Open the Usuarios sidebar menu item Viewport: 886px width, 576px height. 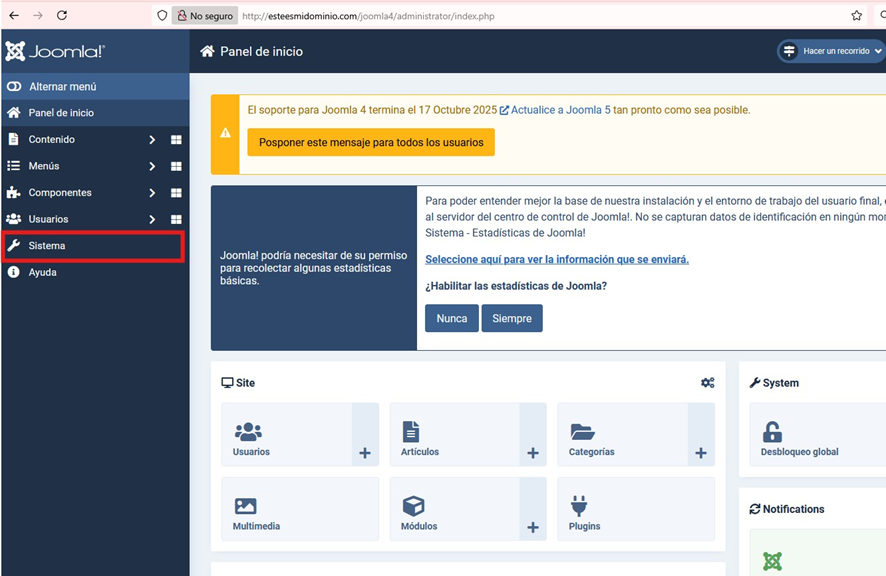point(49,219)
